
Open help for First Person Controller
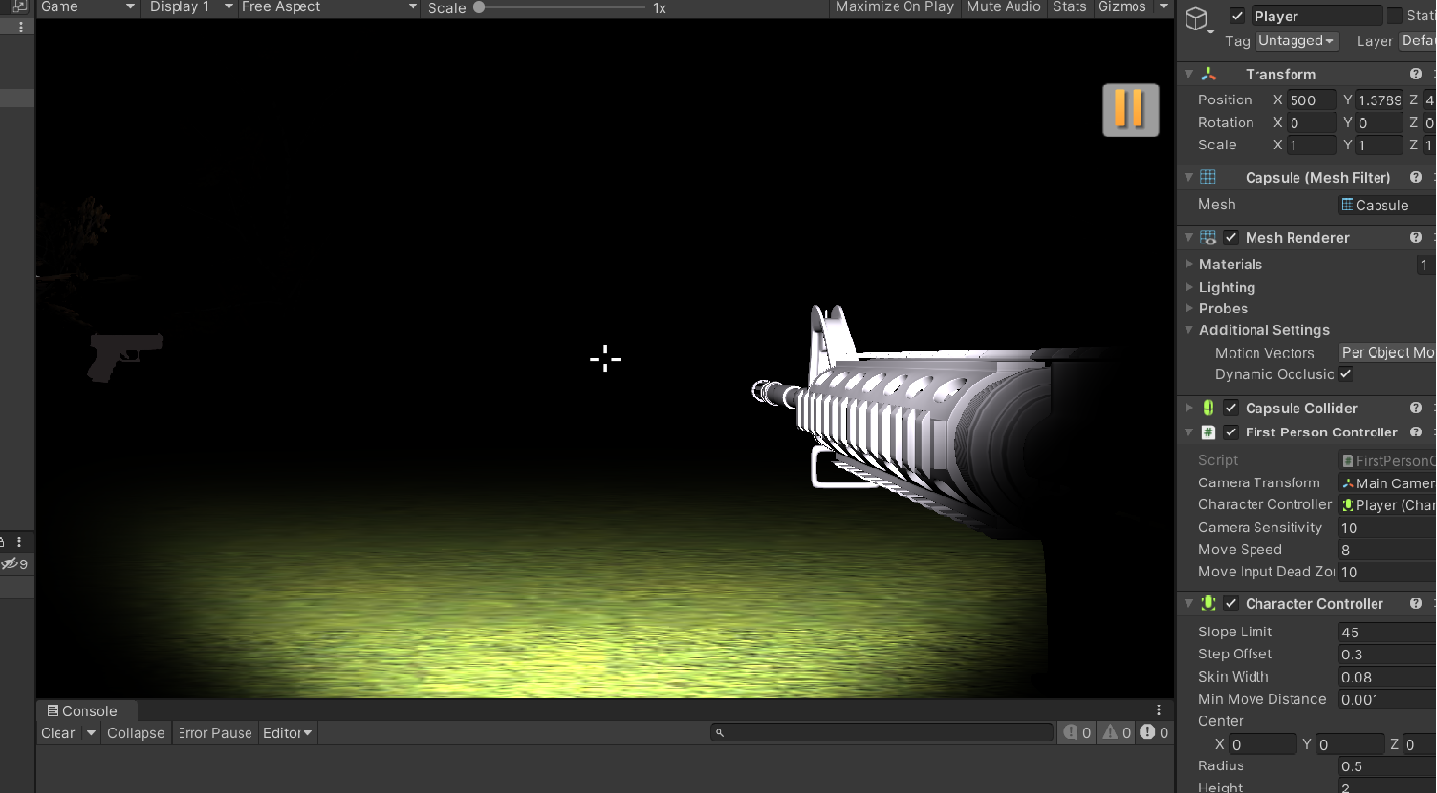pyautogui.click(x=1416, y=432)
